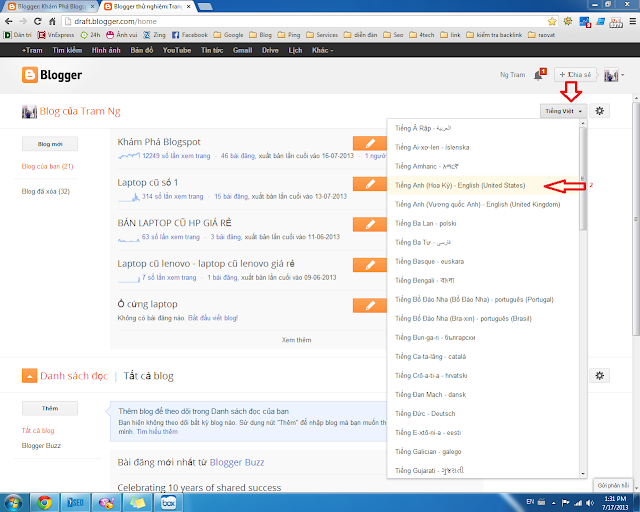Click the language list scrollbar thumb
The width and height of the screenshot is (640, 512).
pyautogui.click(x=583, y=179)
